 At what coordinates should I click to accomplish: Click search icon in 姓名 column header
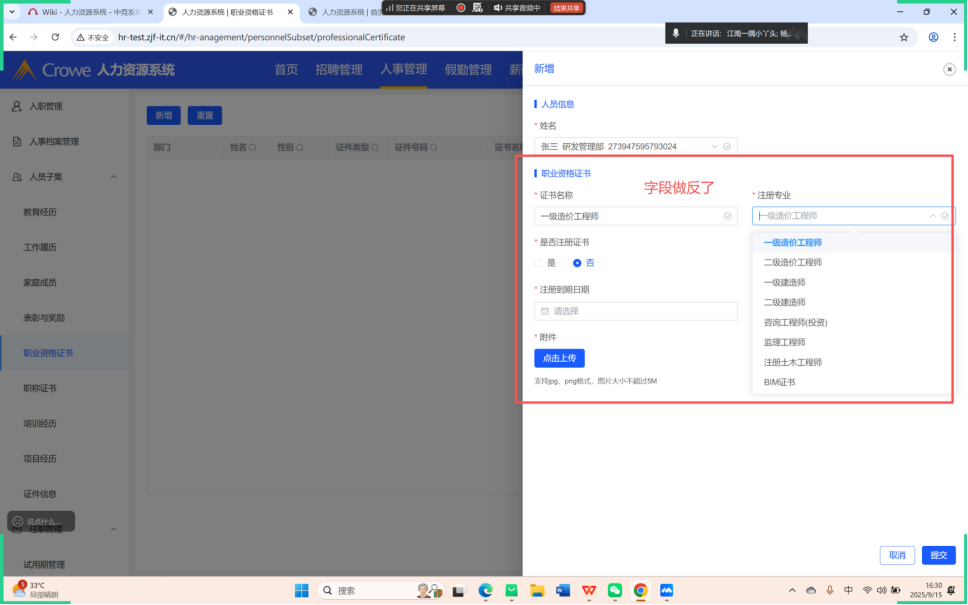tap(252, 148)
